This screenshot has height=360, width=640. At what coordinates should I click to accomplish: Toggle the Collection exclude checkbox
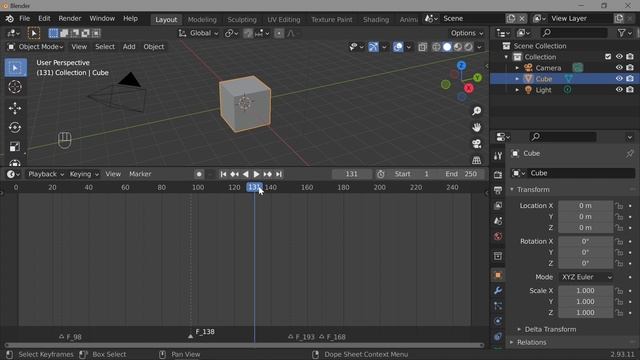pos(608,57)
